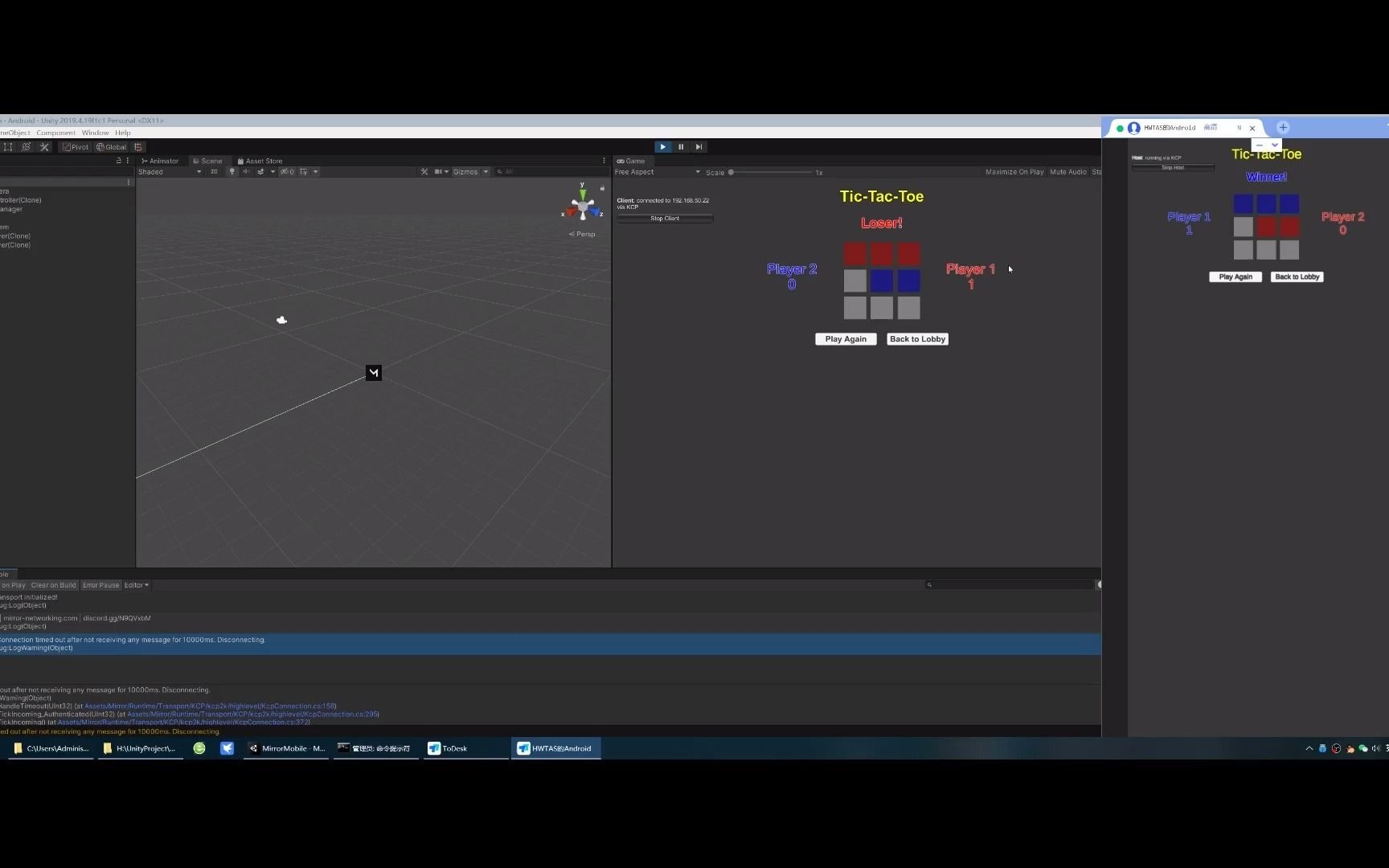Toggle grid snapping icon beside Global

[x=138, y=147]
